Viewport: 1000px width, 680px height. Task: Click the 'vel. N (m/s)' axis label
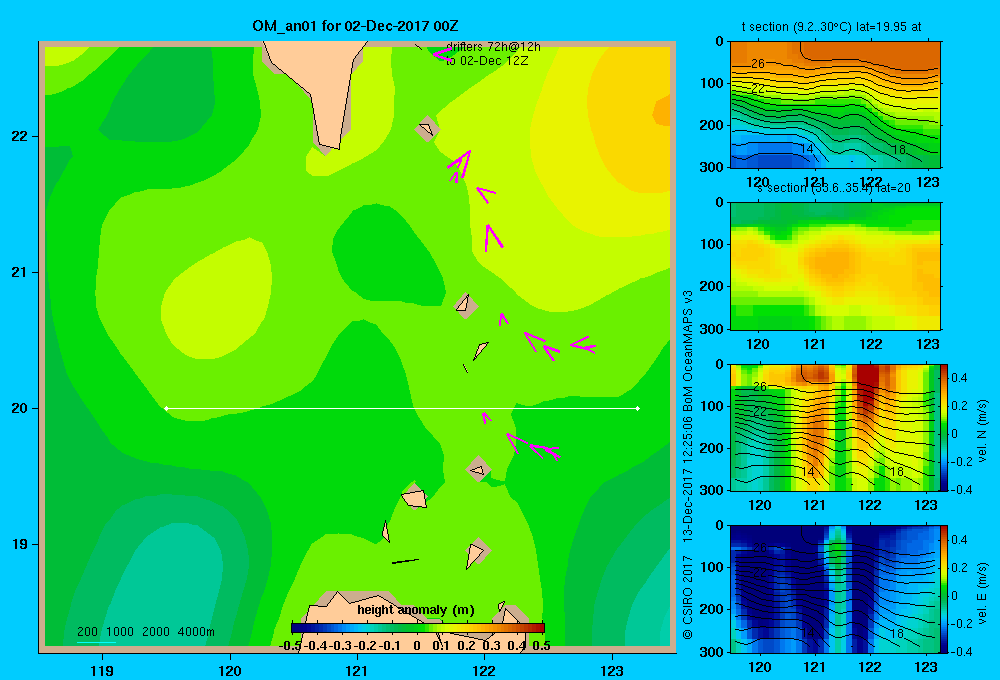(982, 431)
